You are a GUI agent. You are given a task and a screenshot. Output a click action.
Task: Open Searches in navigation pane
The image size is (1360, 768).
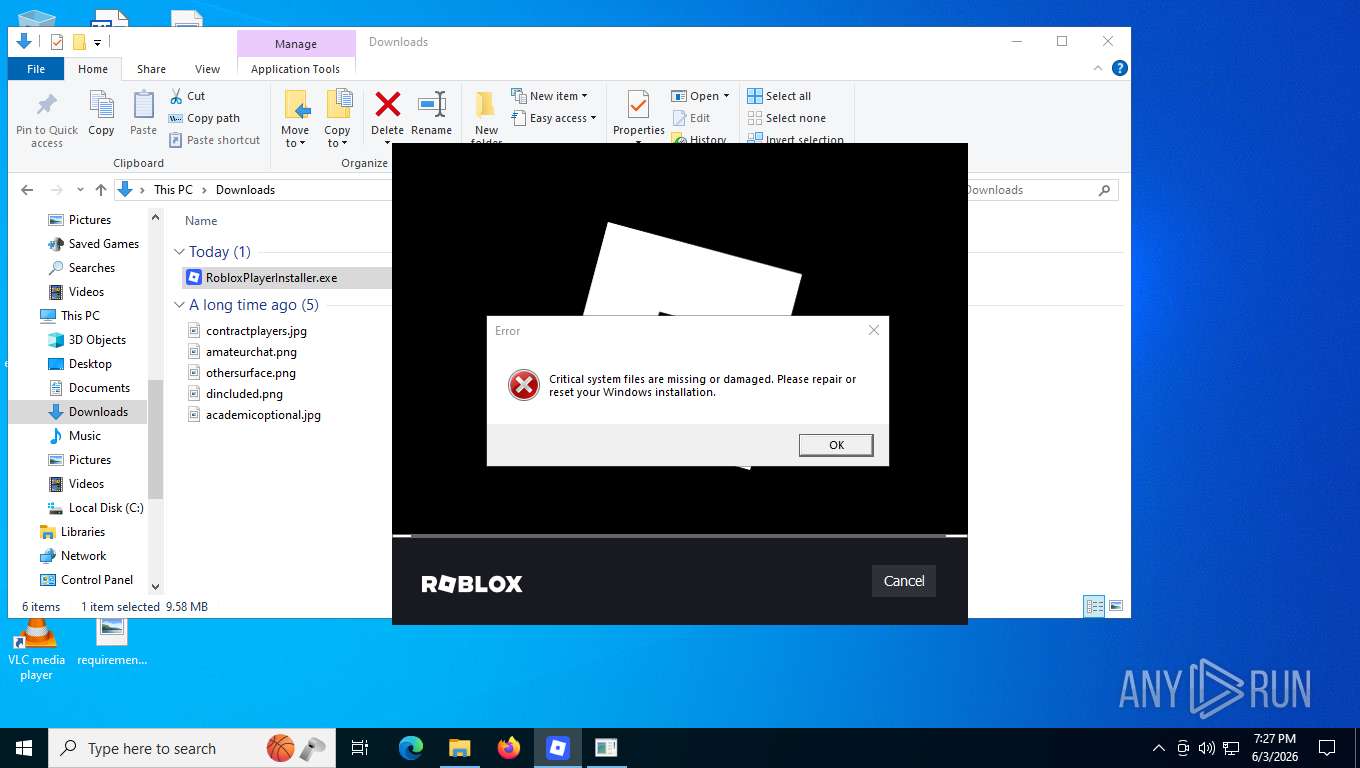coord(91,268)
